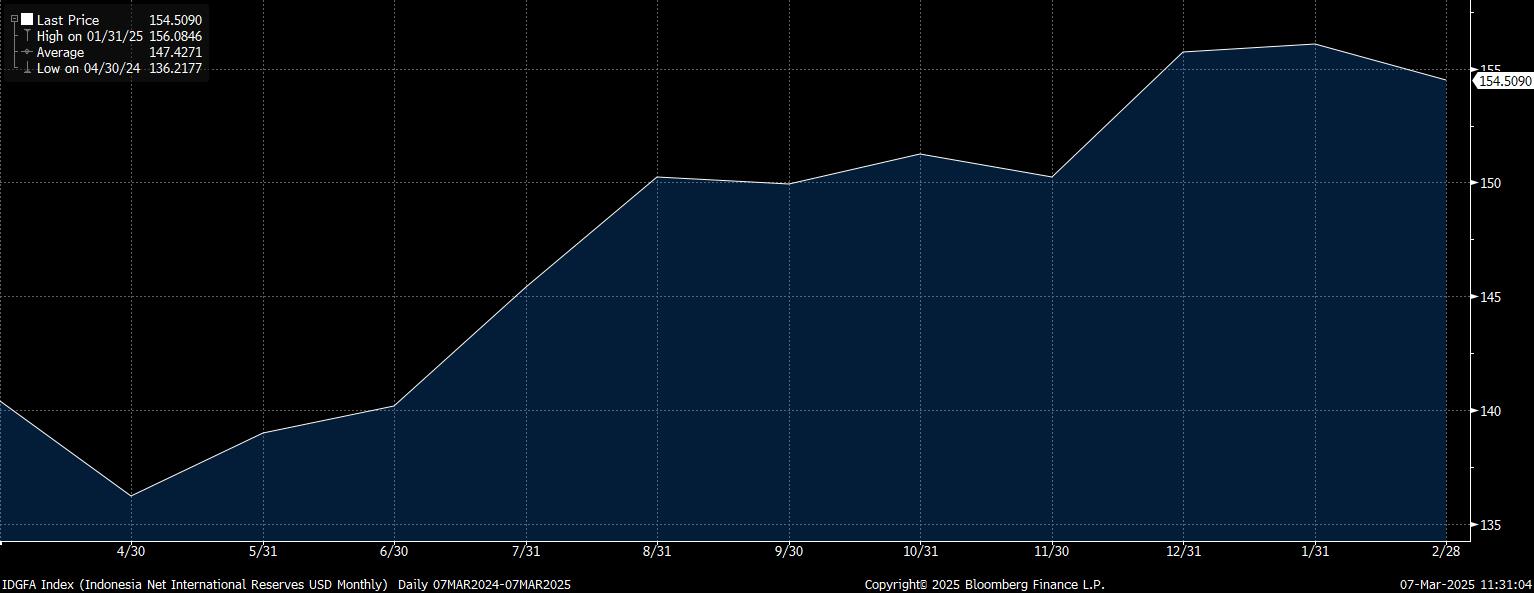Click the 154.5090 last price axis tag
Image resolution: width=1534 pixels, height=593 pixels.
(1504, 81)
